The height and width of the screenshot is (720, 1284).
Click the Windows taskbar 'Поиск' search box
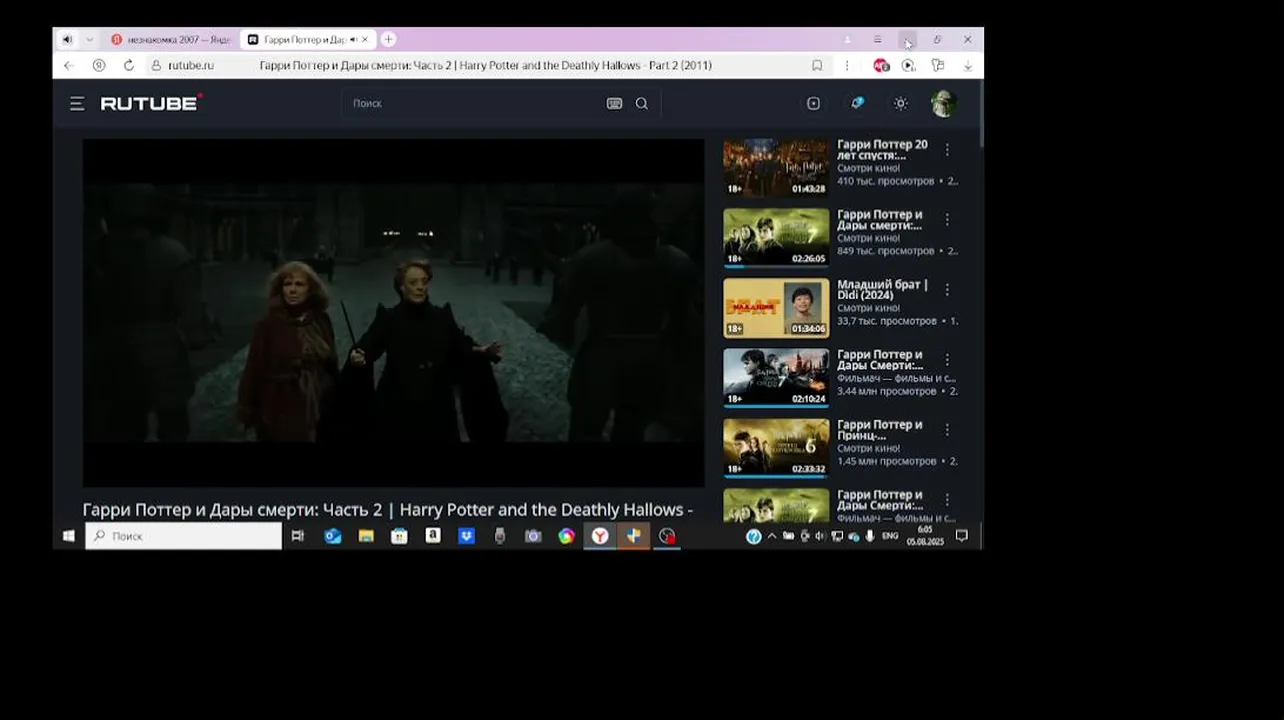point(183,536)
